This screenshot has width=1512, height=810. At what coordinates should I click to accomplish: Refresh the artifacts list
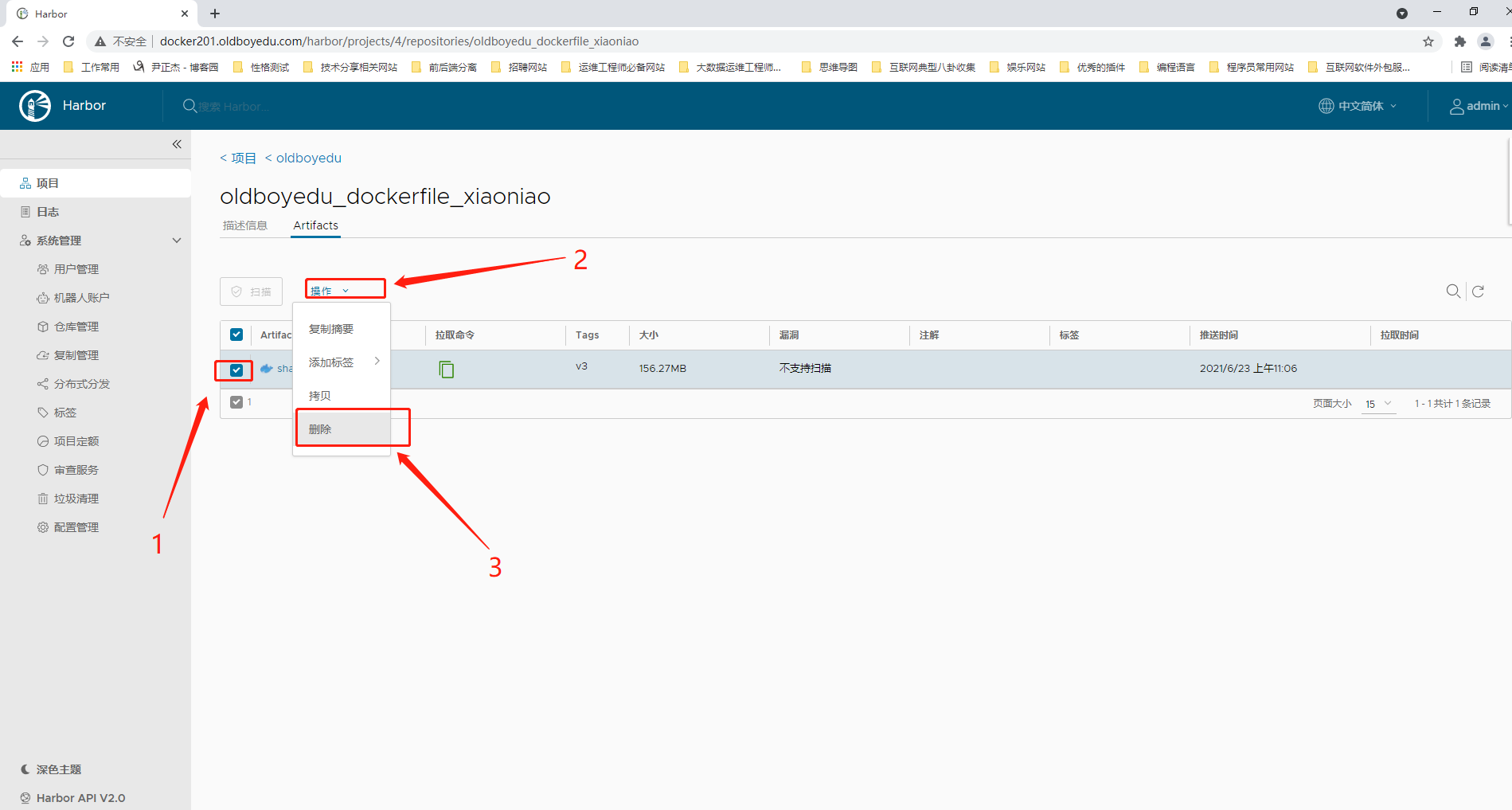1478,292
